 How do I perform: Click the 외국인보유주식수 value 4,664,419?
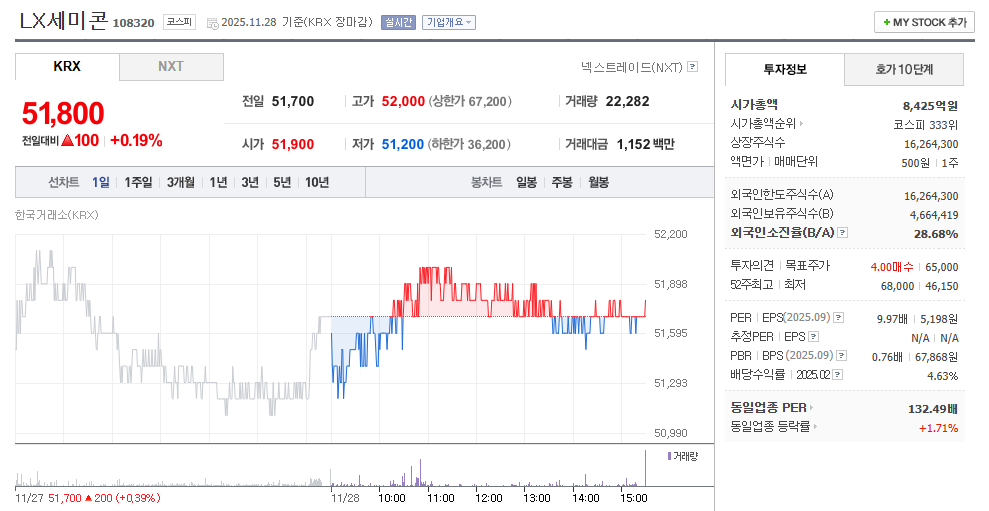click(x=934, y=215)
